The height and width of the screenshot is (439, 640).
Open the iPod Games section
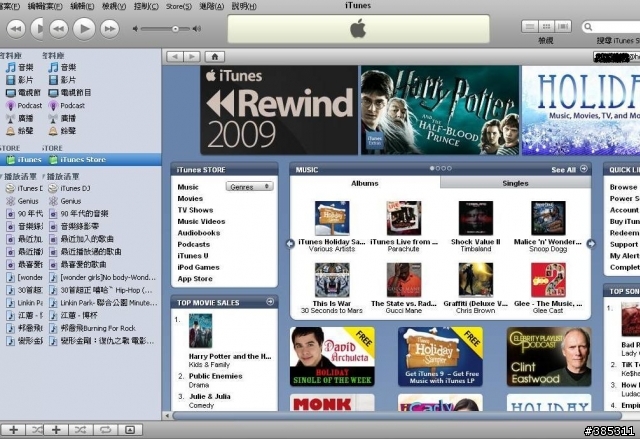198,267
